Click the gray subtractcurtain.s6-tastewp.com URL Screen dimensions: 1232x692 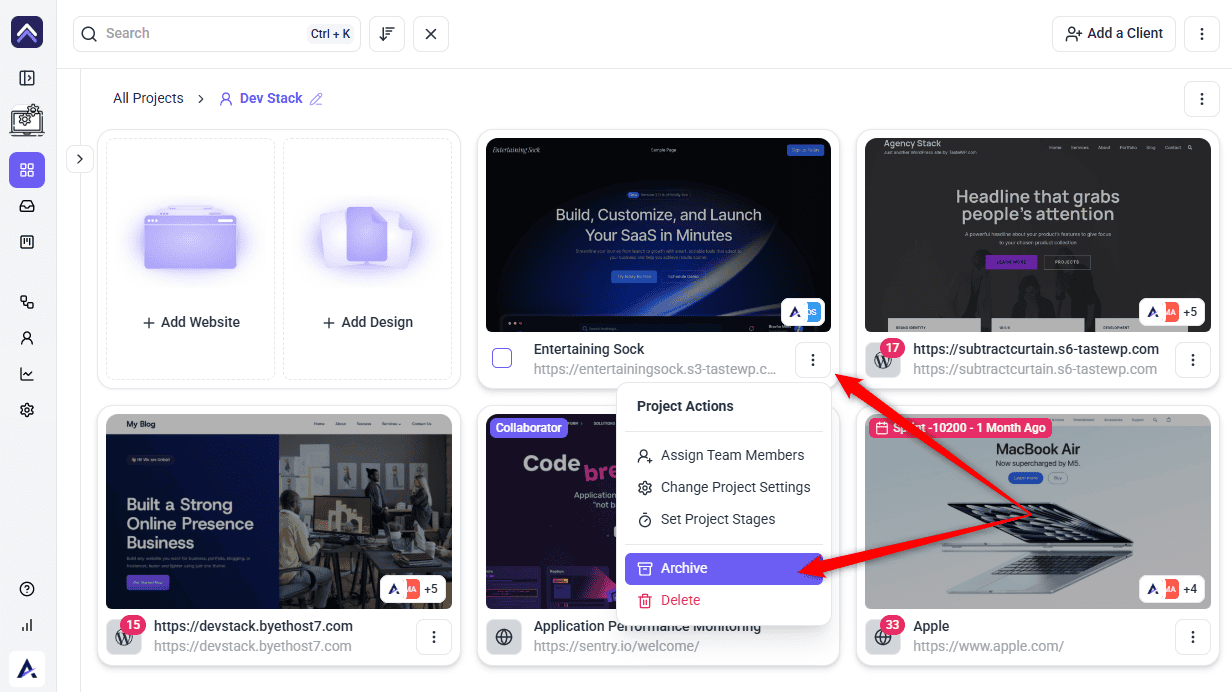pyautogui.click(x=1035, y=369)
